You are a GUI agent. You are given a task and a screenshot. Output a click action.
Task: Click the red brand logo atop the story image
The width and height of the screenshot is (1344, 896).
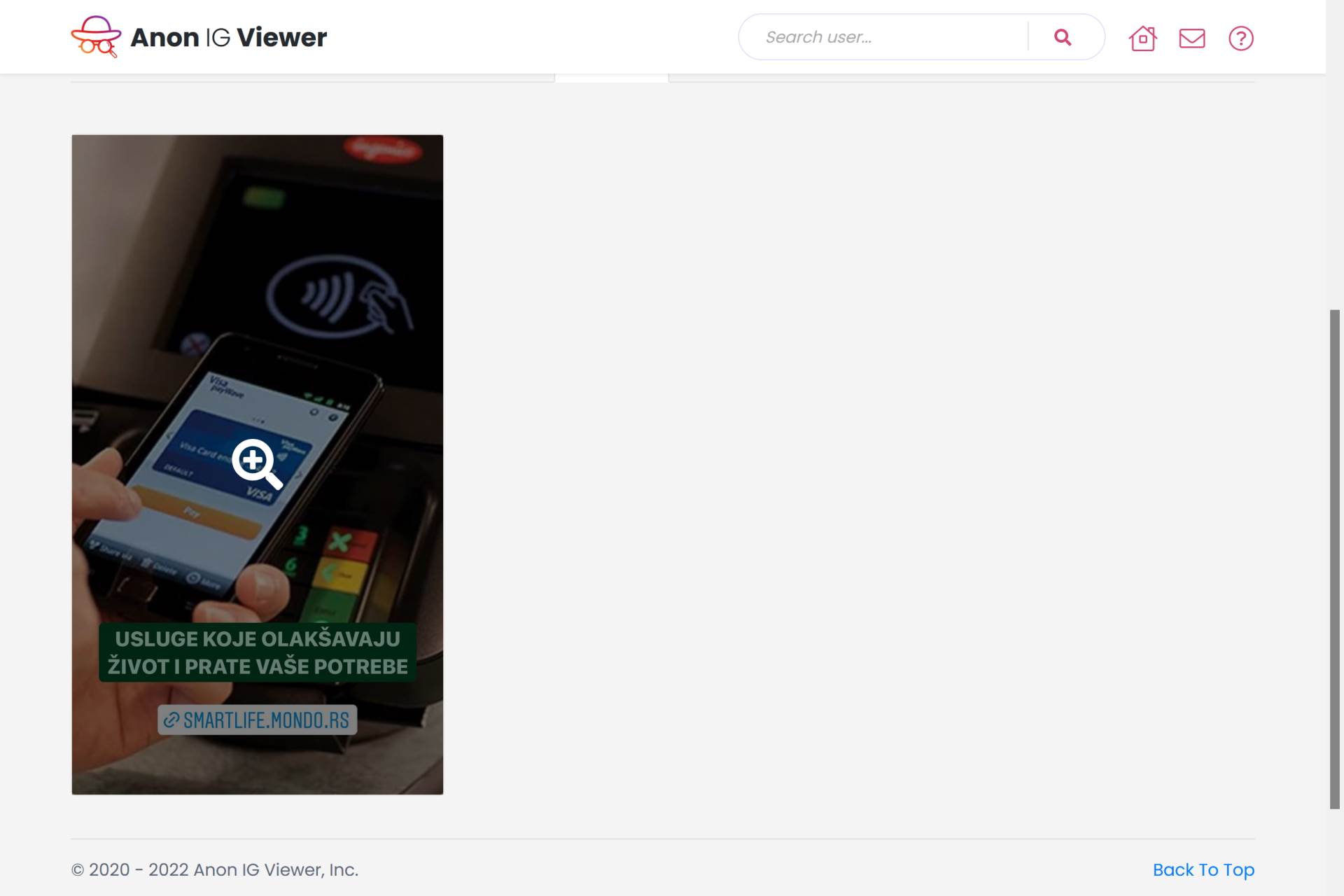click(x=384, y=148)
